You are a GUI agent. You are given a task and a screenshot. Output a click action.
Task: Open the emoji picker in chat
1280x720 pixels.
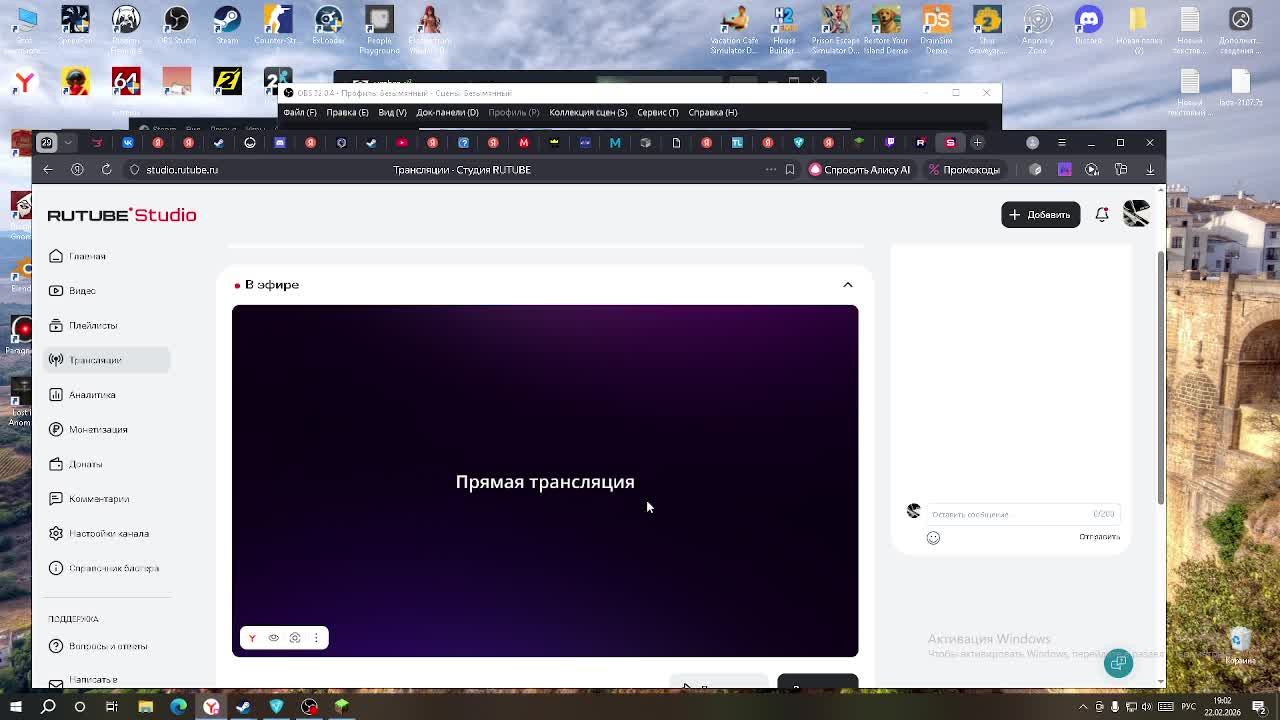(933, 538)
